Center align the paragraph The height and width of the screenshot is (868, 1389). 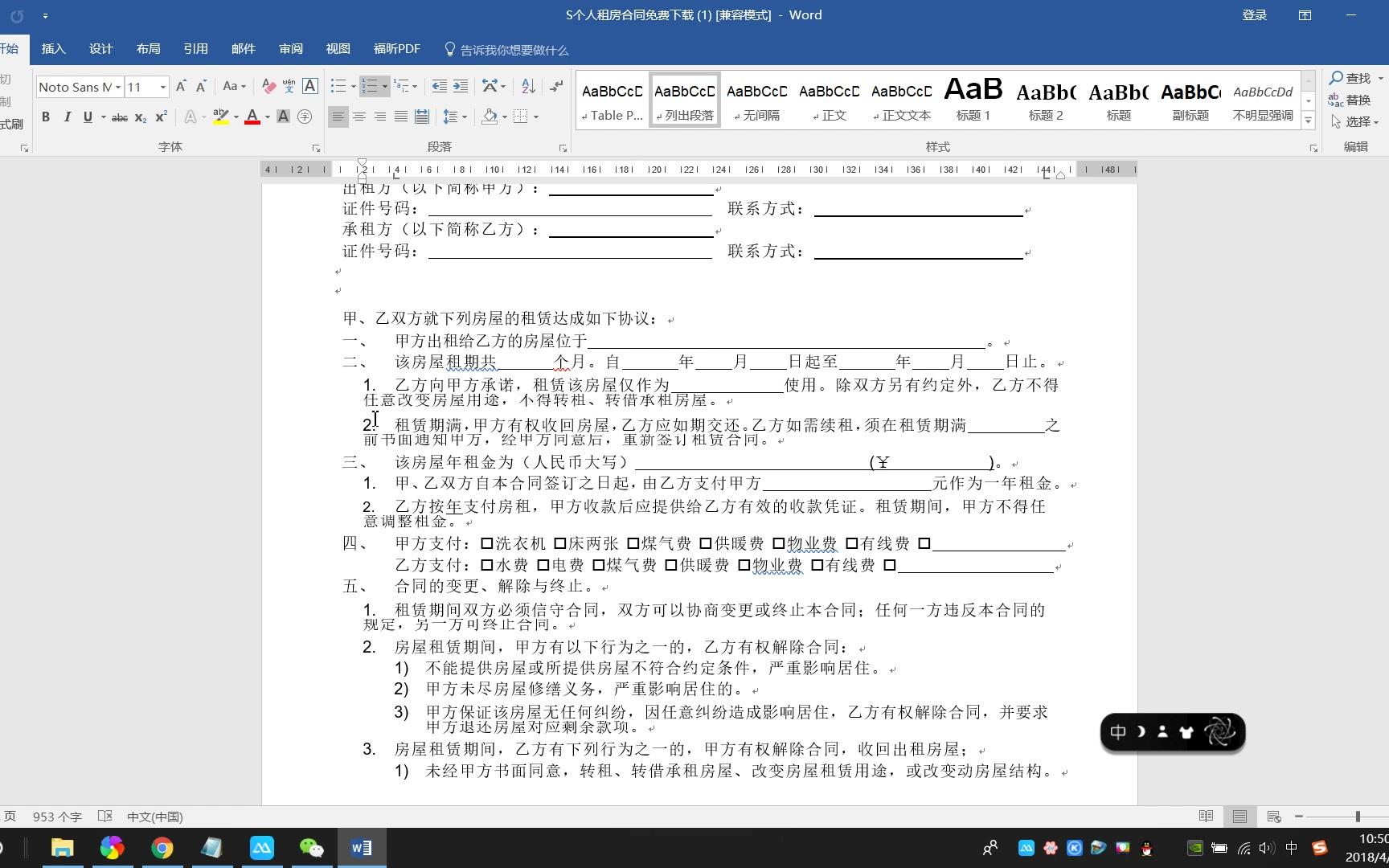click(x=359, y=117)
